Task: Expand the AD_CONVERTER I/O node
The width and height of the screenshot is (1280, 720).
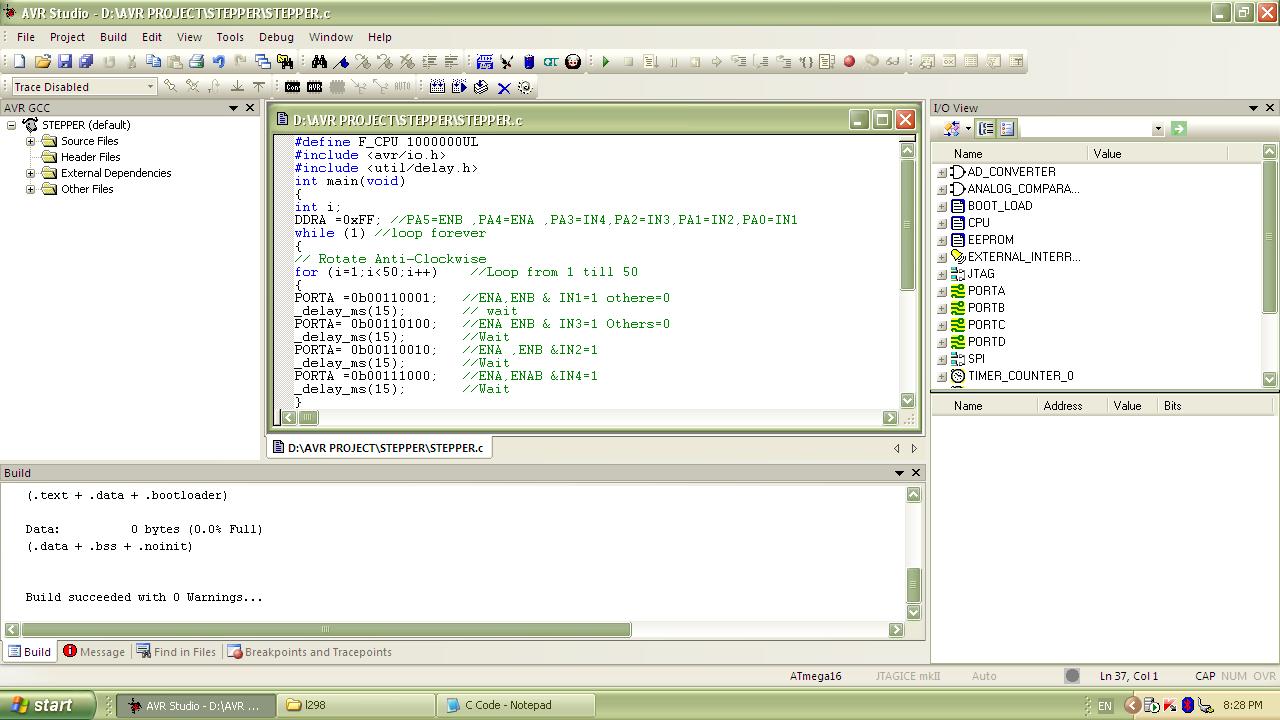Action: click(x=941, y=172)
